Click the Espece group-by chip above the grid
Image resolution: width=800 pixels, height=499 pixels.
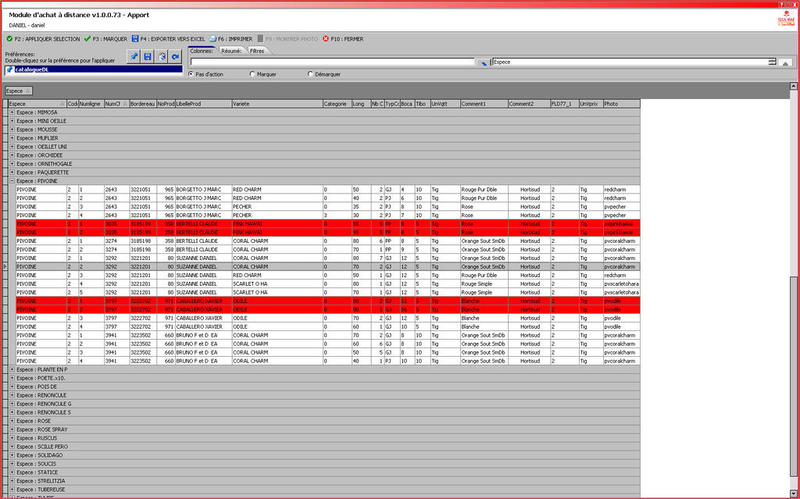[17, 91]
